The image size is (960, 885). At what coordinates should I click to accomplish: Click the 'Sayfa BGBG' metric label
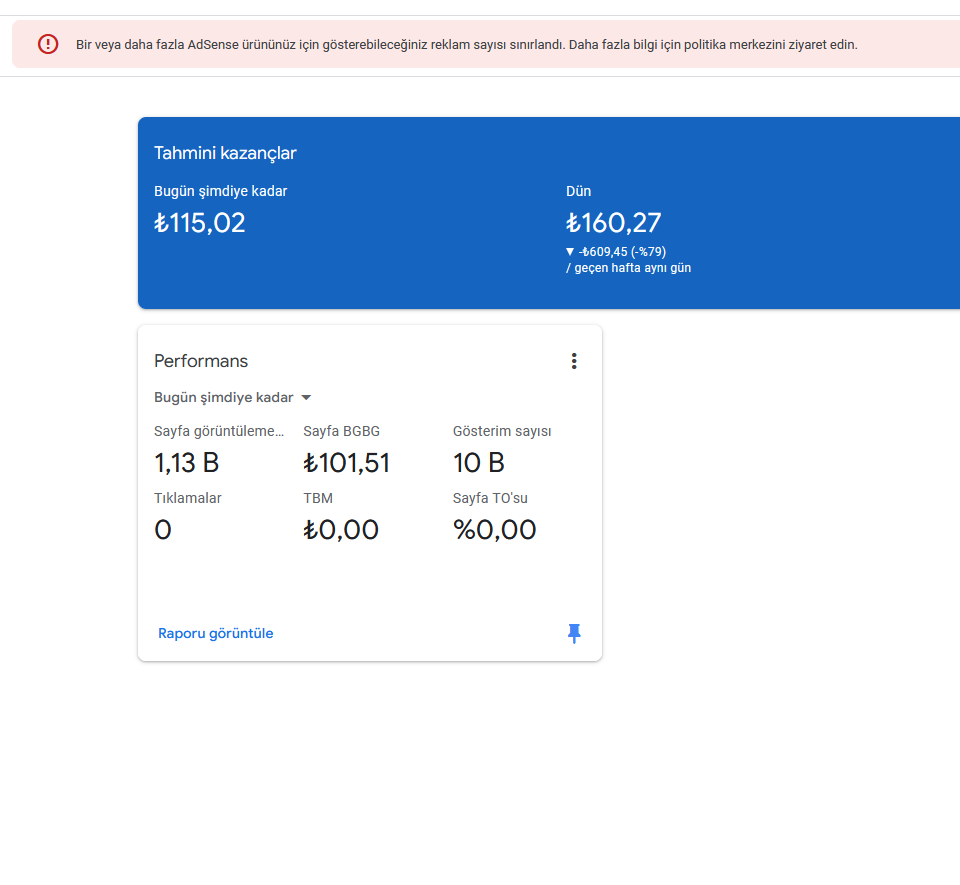point(342,431)
